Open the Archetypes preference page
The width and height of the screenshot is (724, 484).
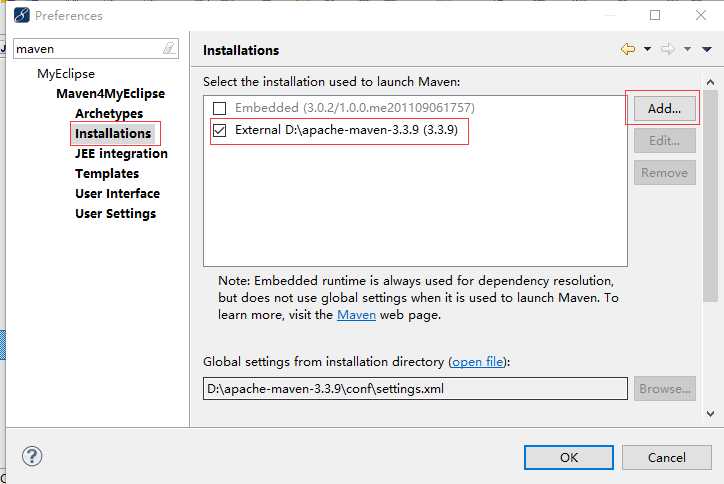tap(109, 113)
